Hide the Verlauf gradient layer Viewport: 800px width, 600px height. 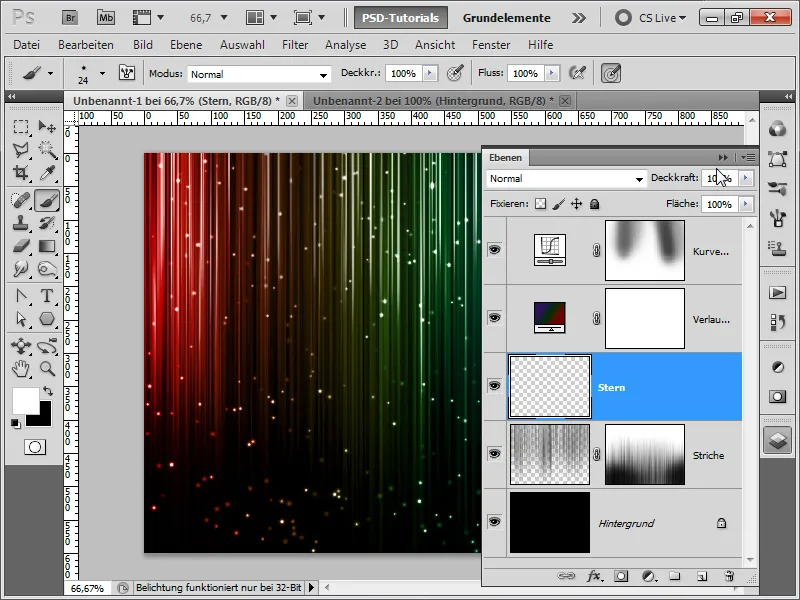click(494, 318)
